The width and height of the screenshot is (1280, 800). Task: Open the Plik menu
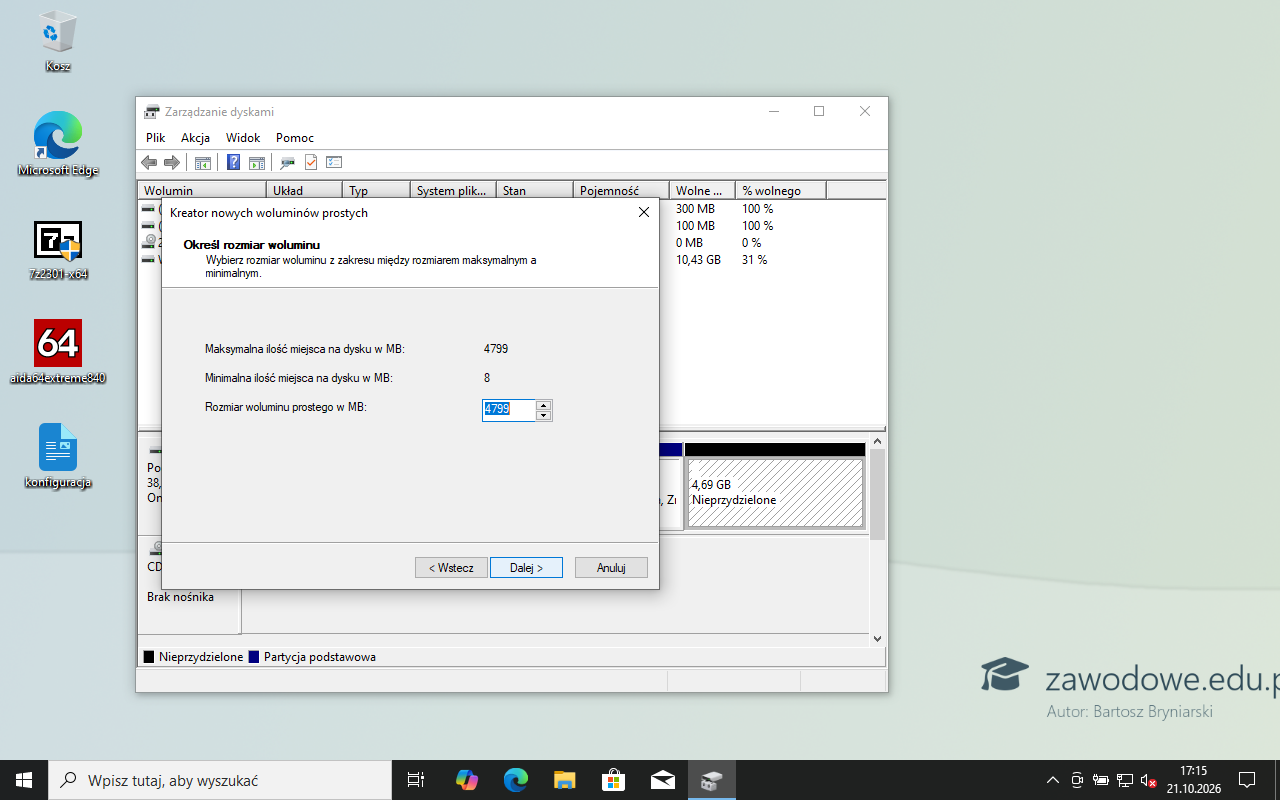pyautogui.click(x=155, y=138)
